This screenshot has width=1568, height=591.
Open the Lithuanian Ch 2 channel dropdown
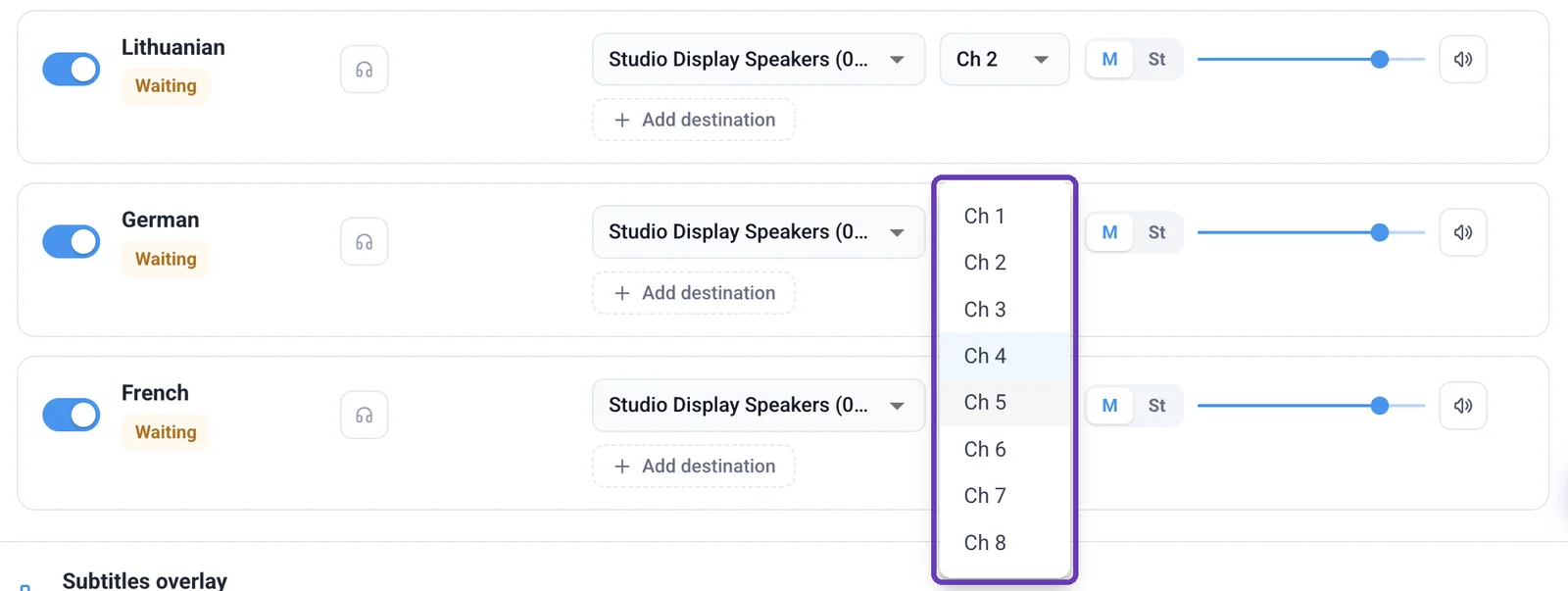1004,60
